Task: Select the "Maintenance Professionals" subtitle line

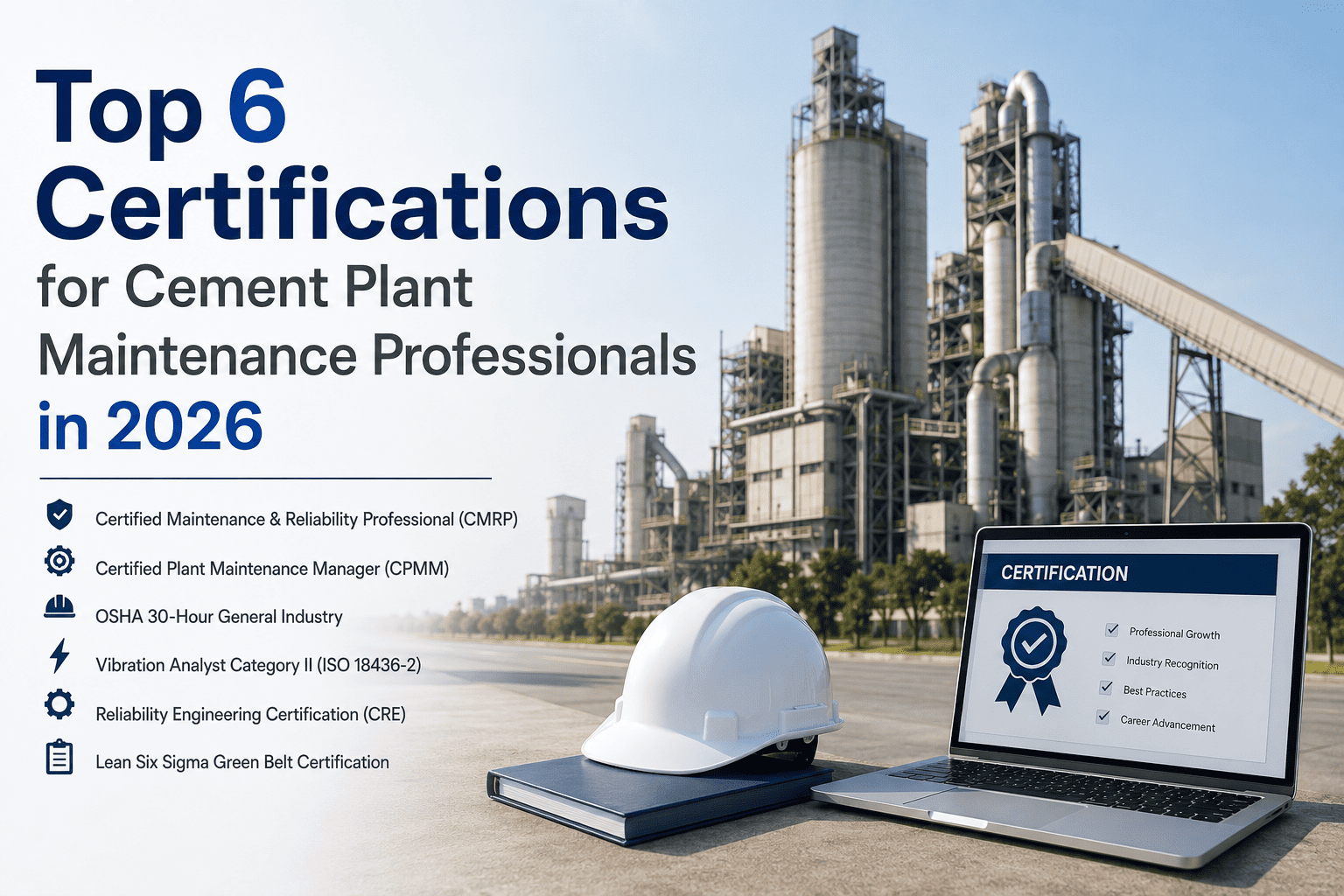Action: pyautogui.click(x=367, y=356)
